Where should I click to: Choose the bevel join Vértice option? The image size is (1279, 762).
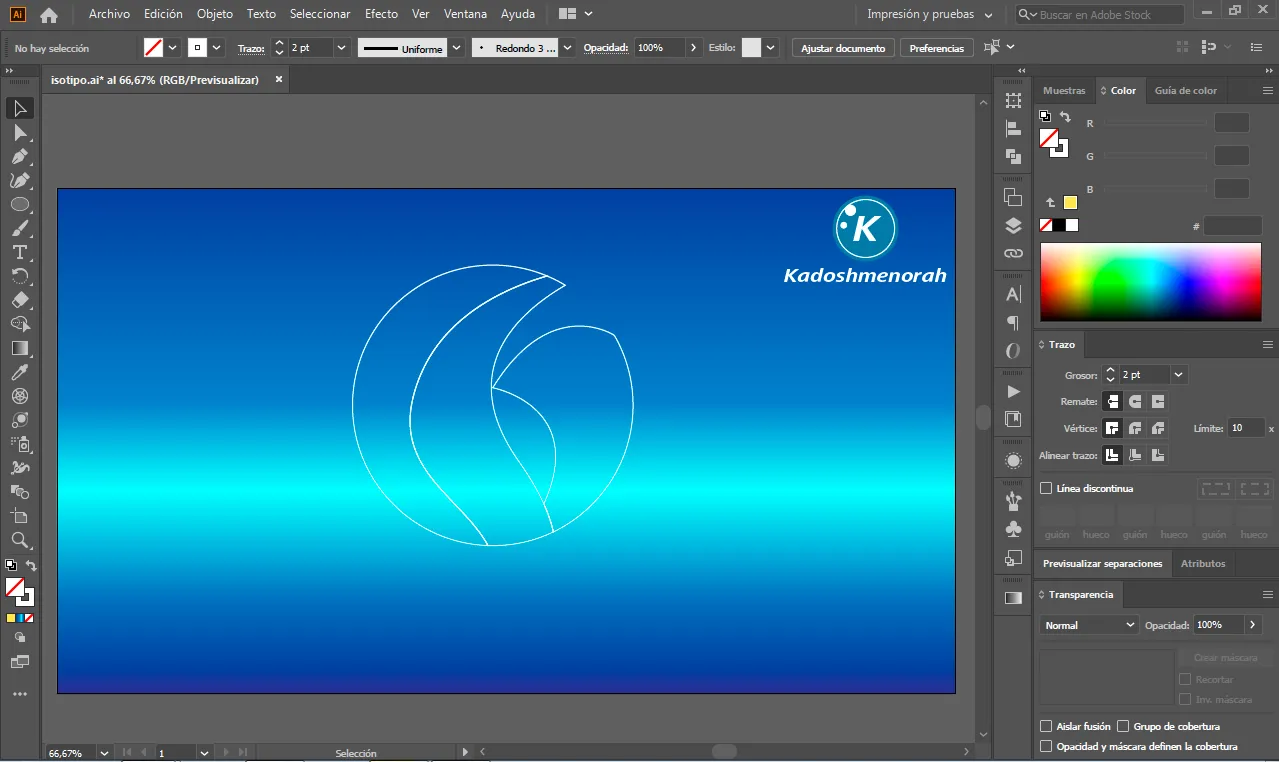click(x=1158, y=428)
